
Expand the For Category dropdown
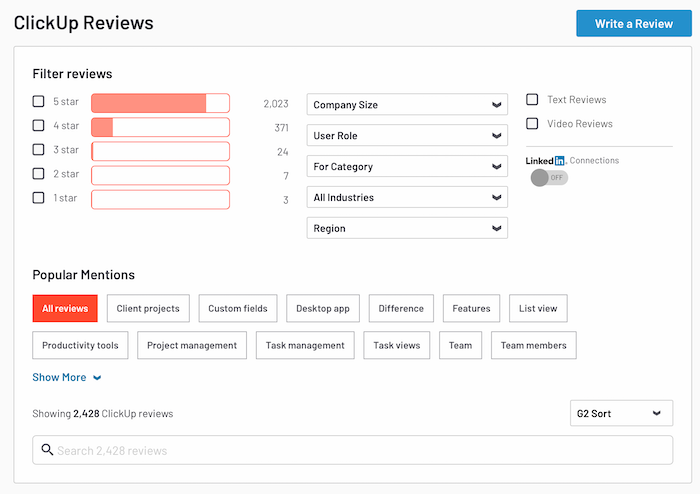coord(407,166)
